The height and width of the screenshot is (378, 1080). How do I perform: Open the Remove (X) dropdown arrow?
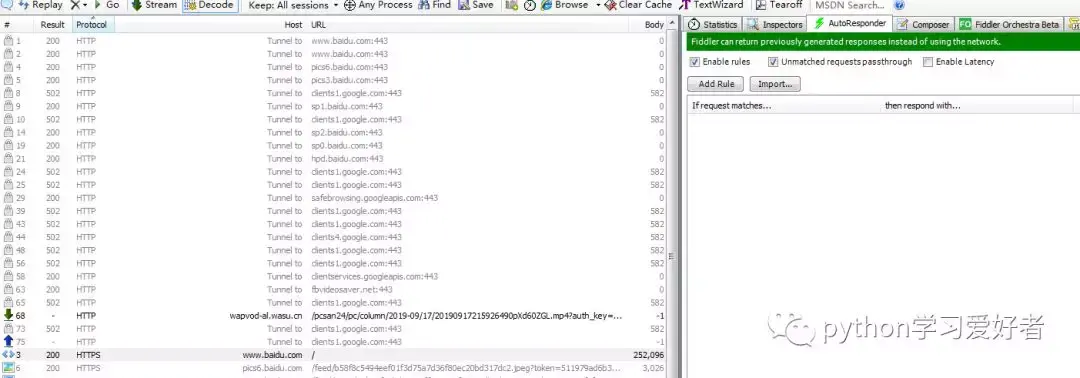85,5
